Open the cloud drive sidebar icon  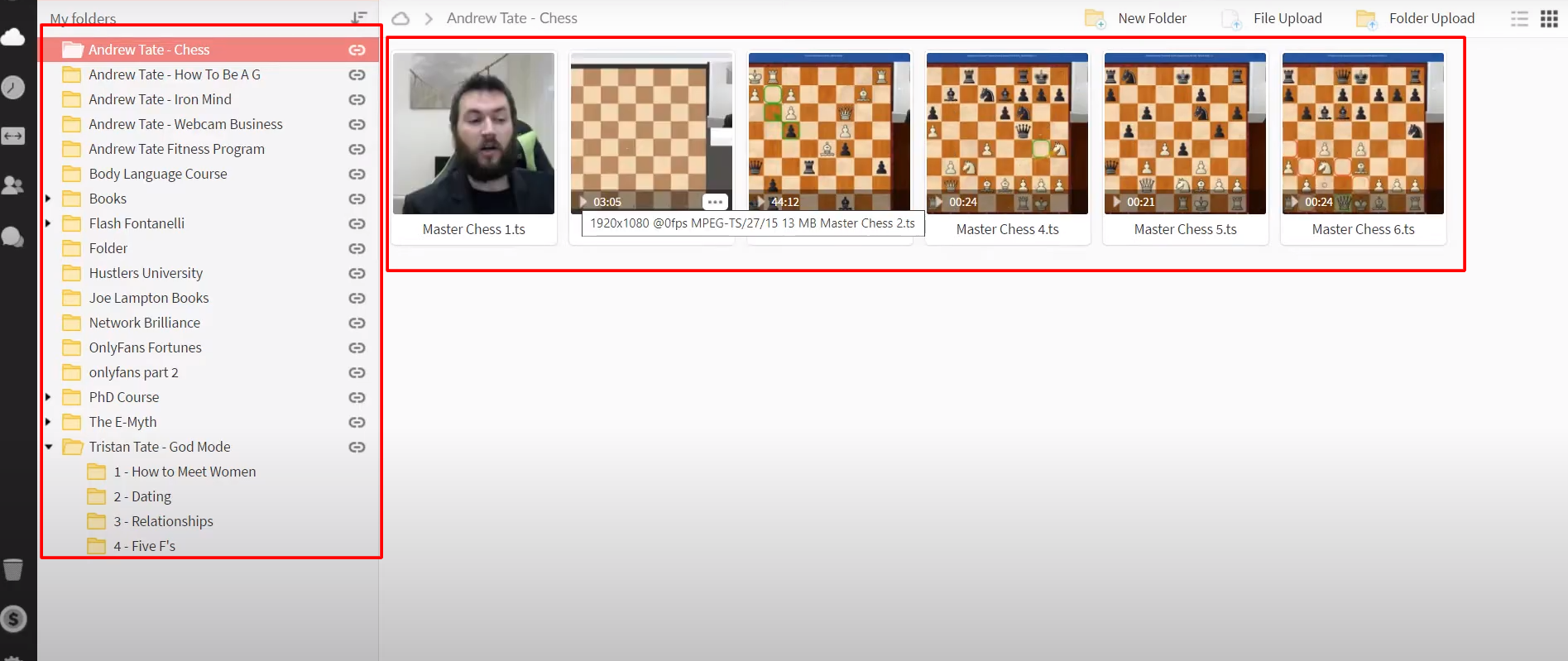[x=13, y=36]
